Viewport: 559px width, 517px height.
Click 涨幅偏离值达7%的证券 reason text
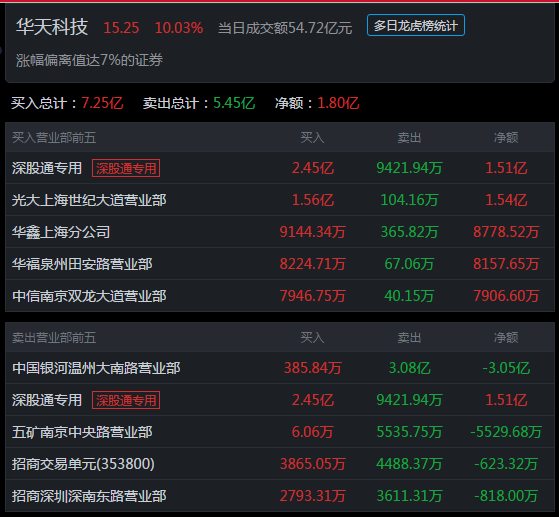click(89, 60)
